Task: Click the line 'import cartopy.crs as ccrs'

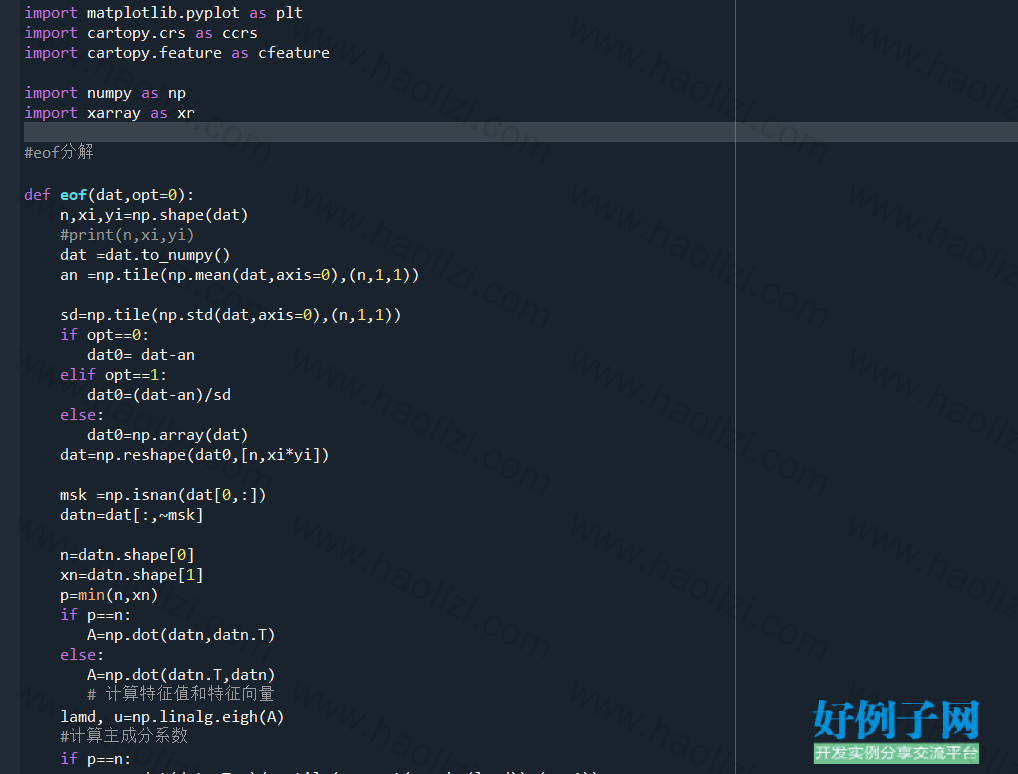Action: click(141, 33)
